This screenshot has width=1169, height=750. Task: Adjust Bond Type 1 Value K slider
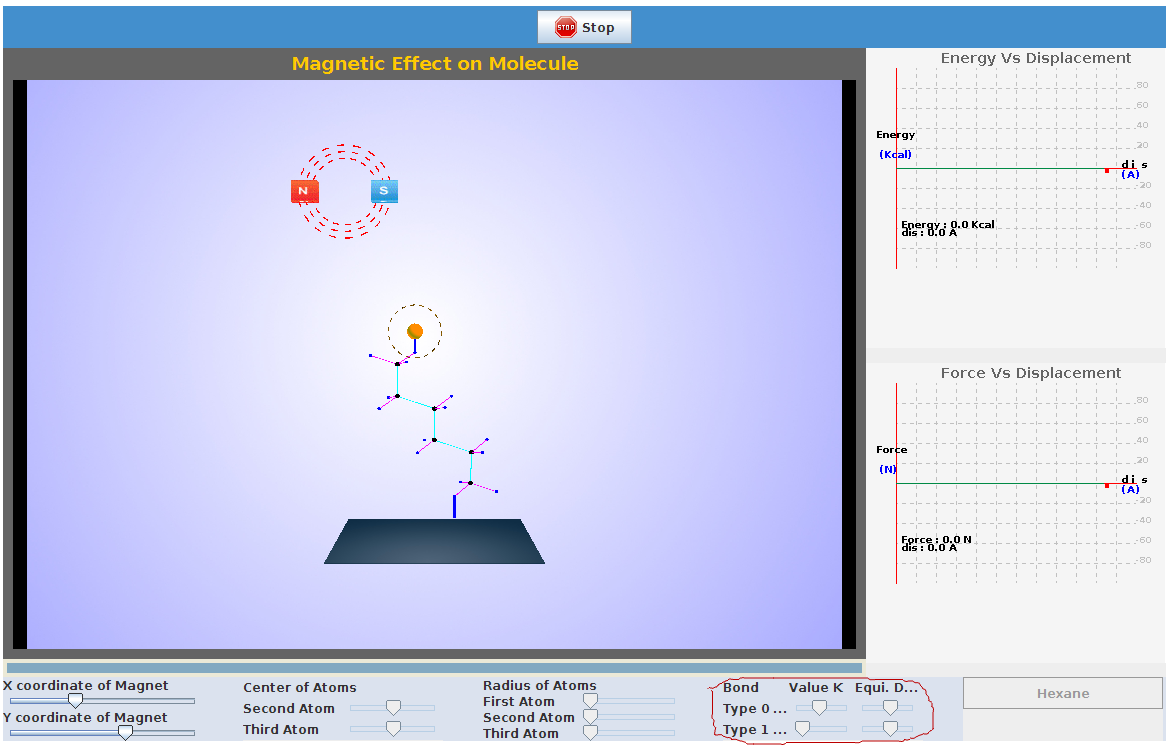821,728
